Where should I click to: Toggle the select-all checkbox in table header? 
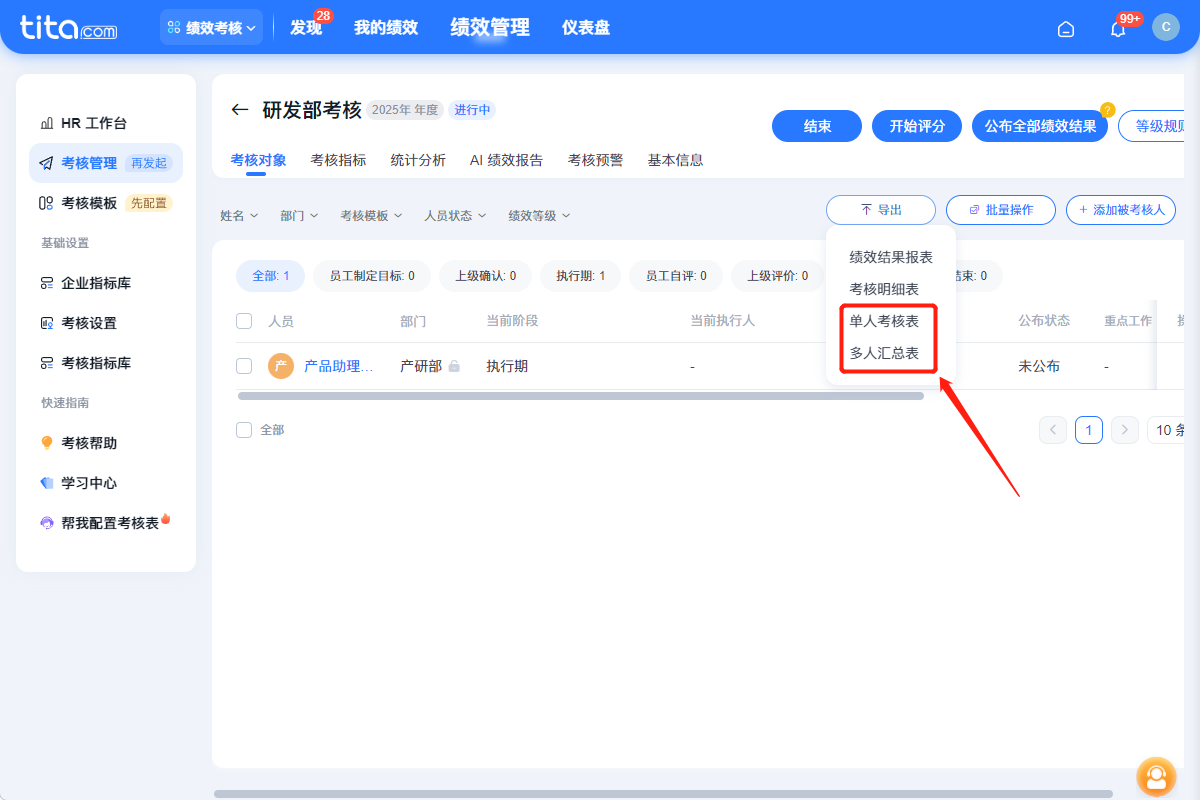[244, 321]
